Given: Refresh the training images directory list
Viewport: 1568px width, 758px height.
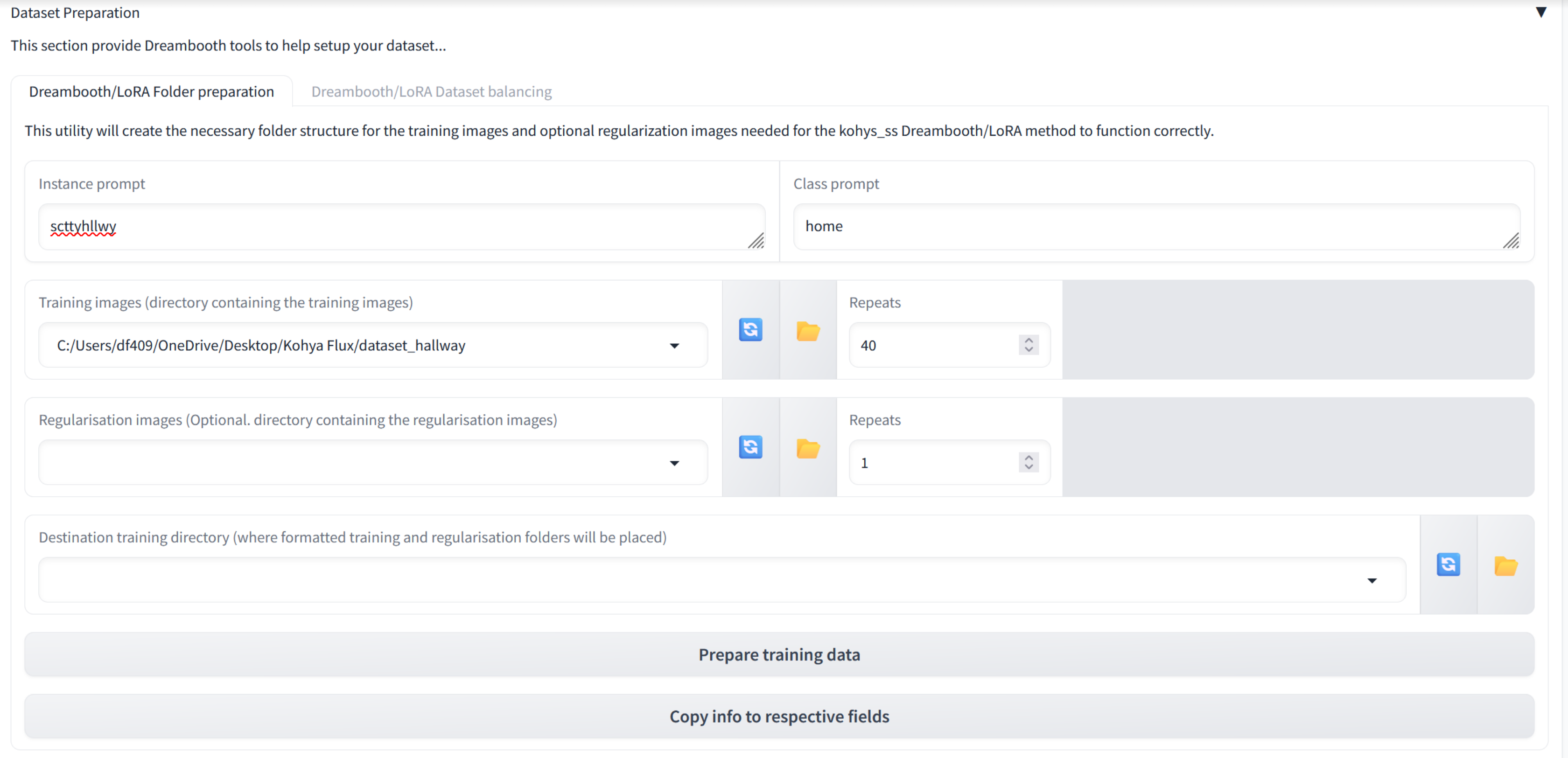Looking at the screenshot, I should pyautogui.click(x=750, y=330).
